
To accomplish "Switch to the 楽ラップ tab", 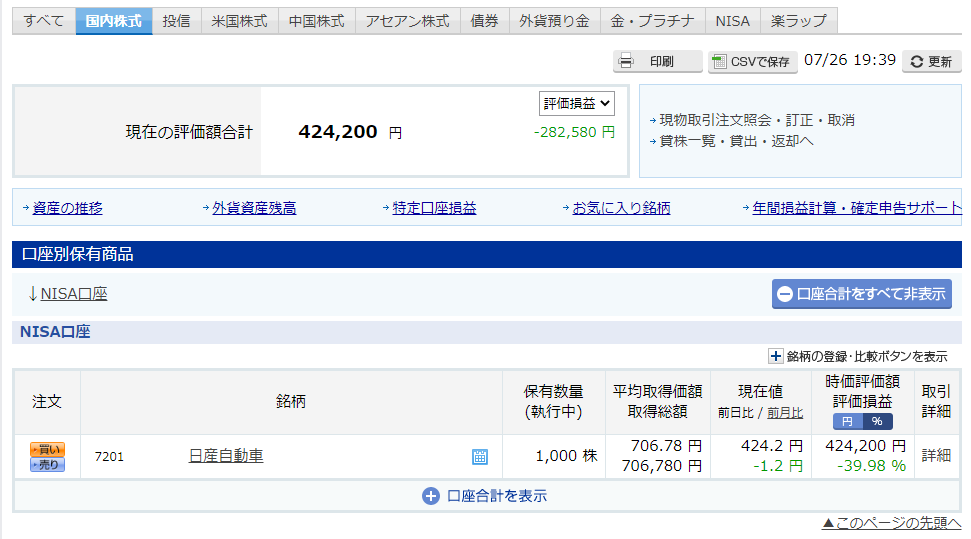I will pyautogui.click(x=799, y=21).
